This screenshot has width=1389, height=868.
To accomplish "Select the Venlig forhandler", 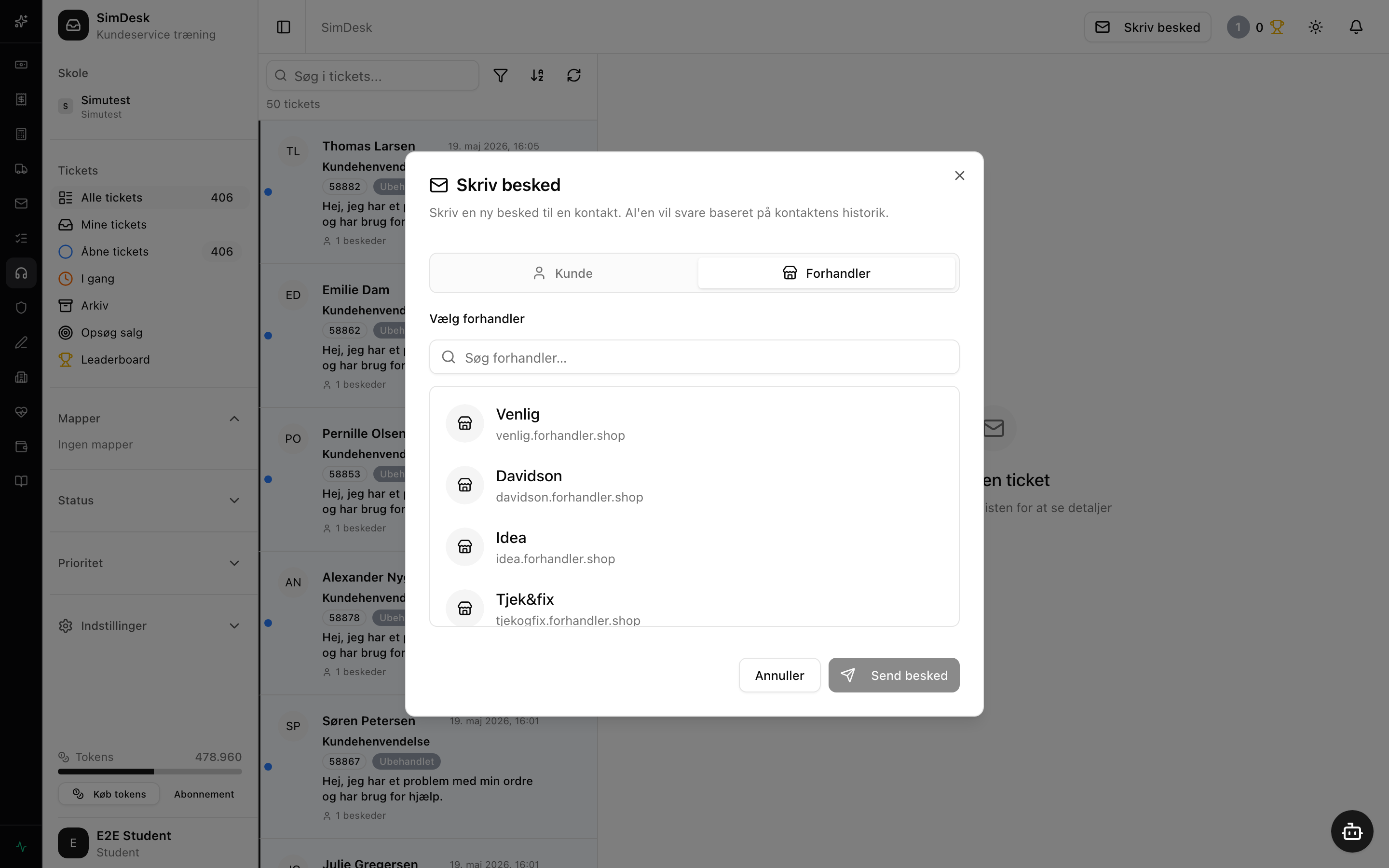I will click(694, 424).
